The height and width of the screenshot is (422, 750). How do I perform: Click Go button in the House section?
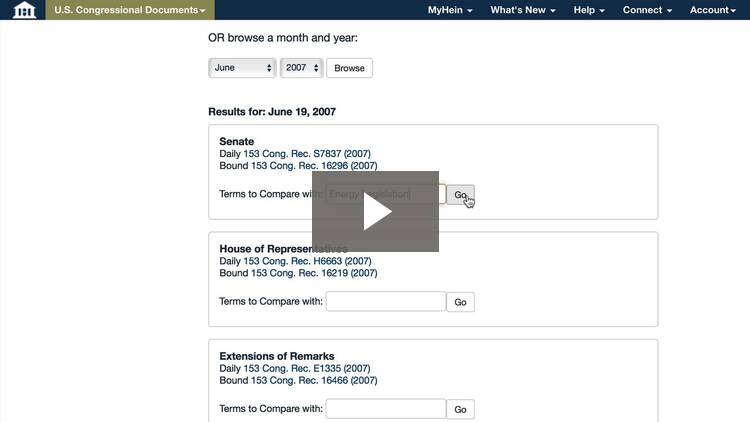coord(460,302)
